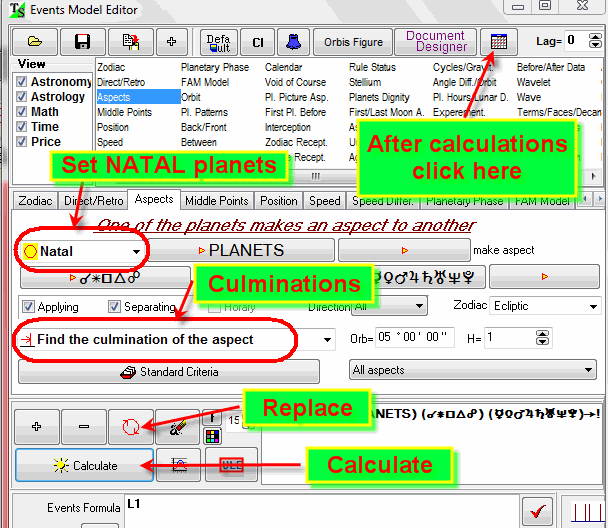The image size is (608, 528).
Task: Click the multicolor palette swatch icon
Action: [212, 436]
